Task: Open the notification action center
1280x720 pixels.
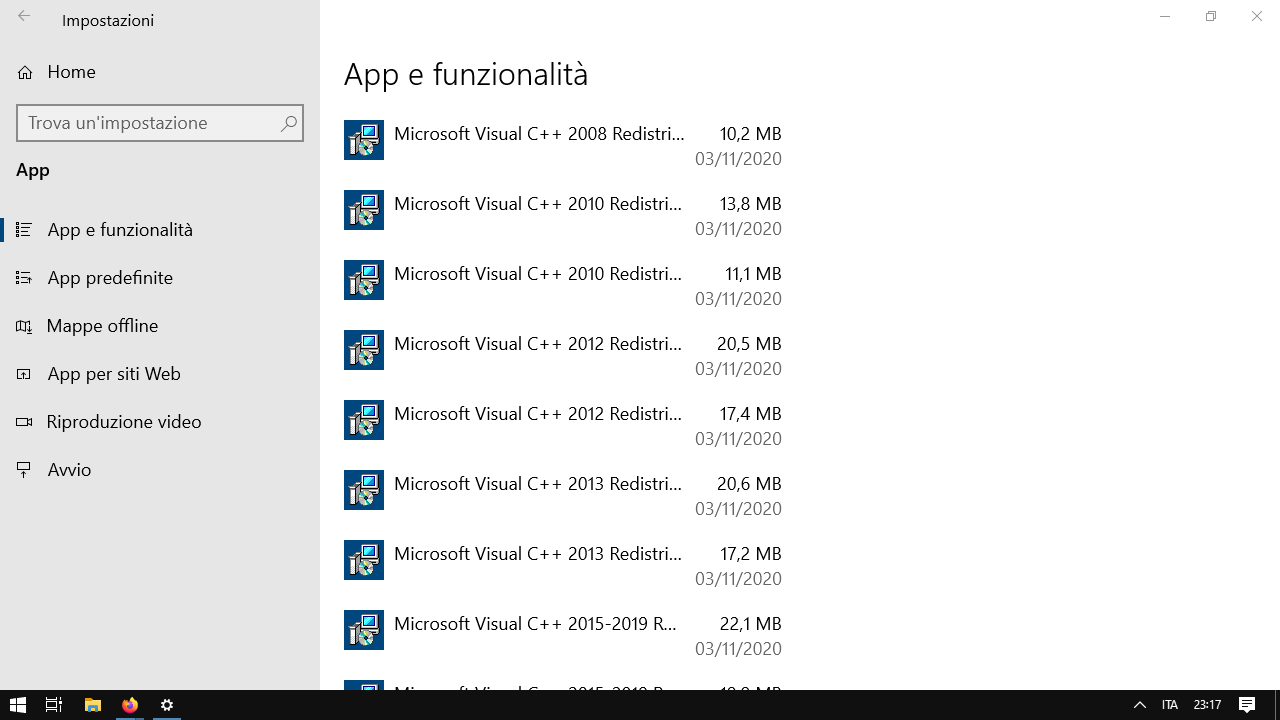Action: point(1247,705)
